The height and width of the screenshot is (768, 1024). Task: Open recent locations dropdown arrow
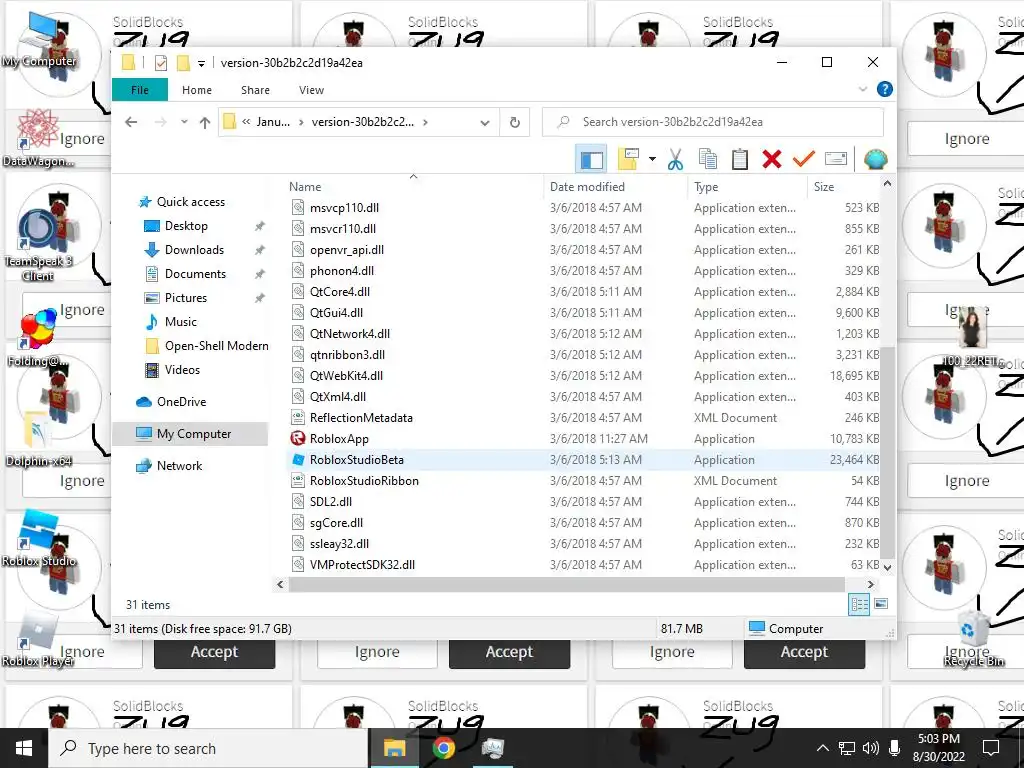[x=184, y=122]
